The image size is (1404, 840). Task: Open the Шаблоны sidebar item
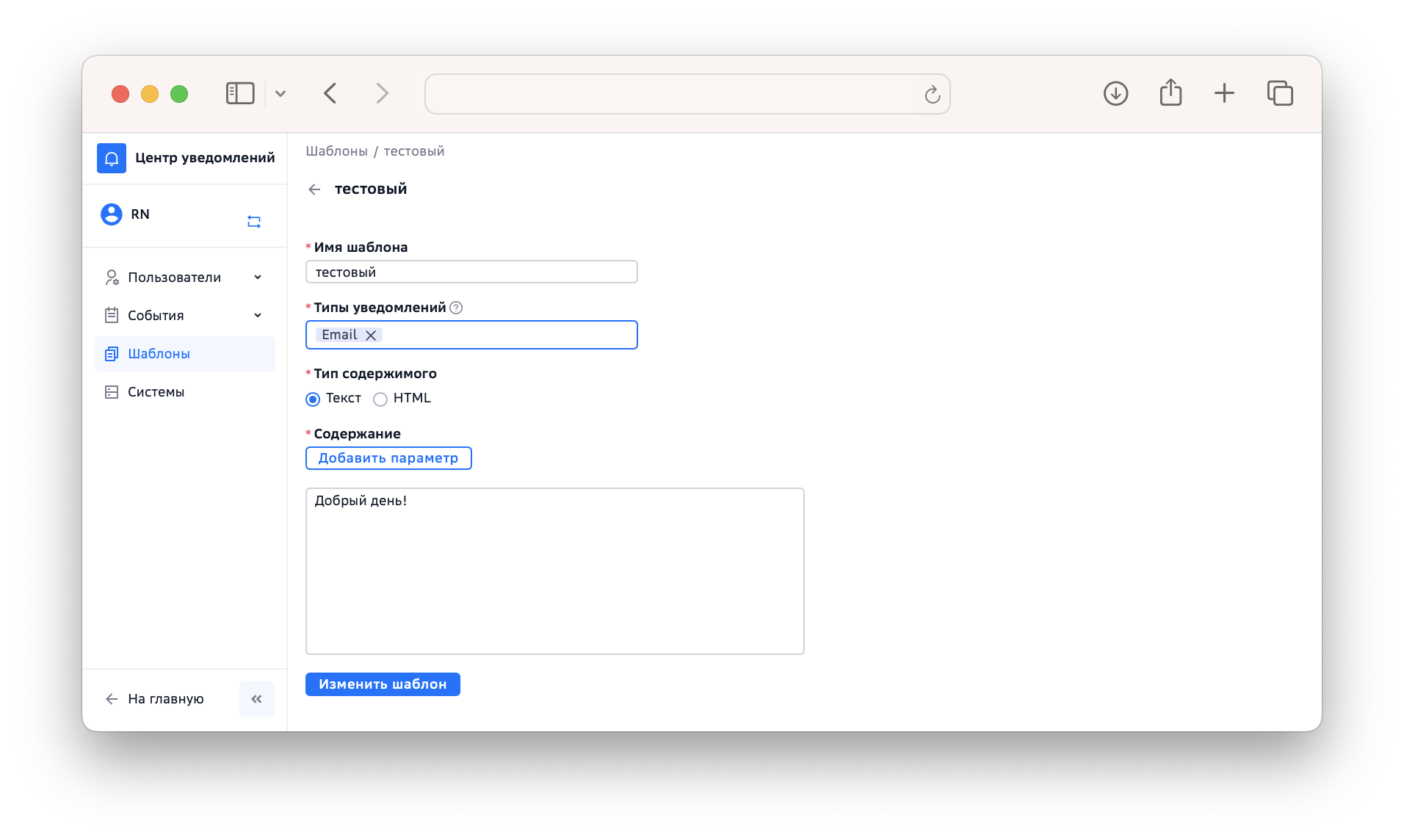pos(184,354)
